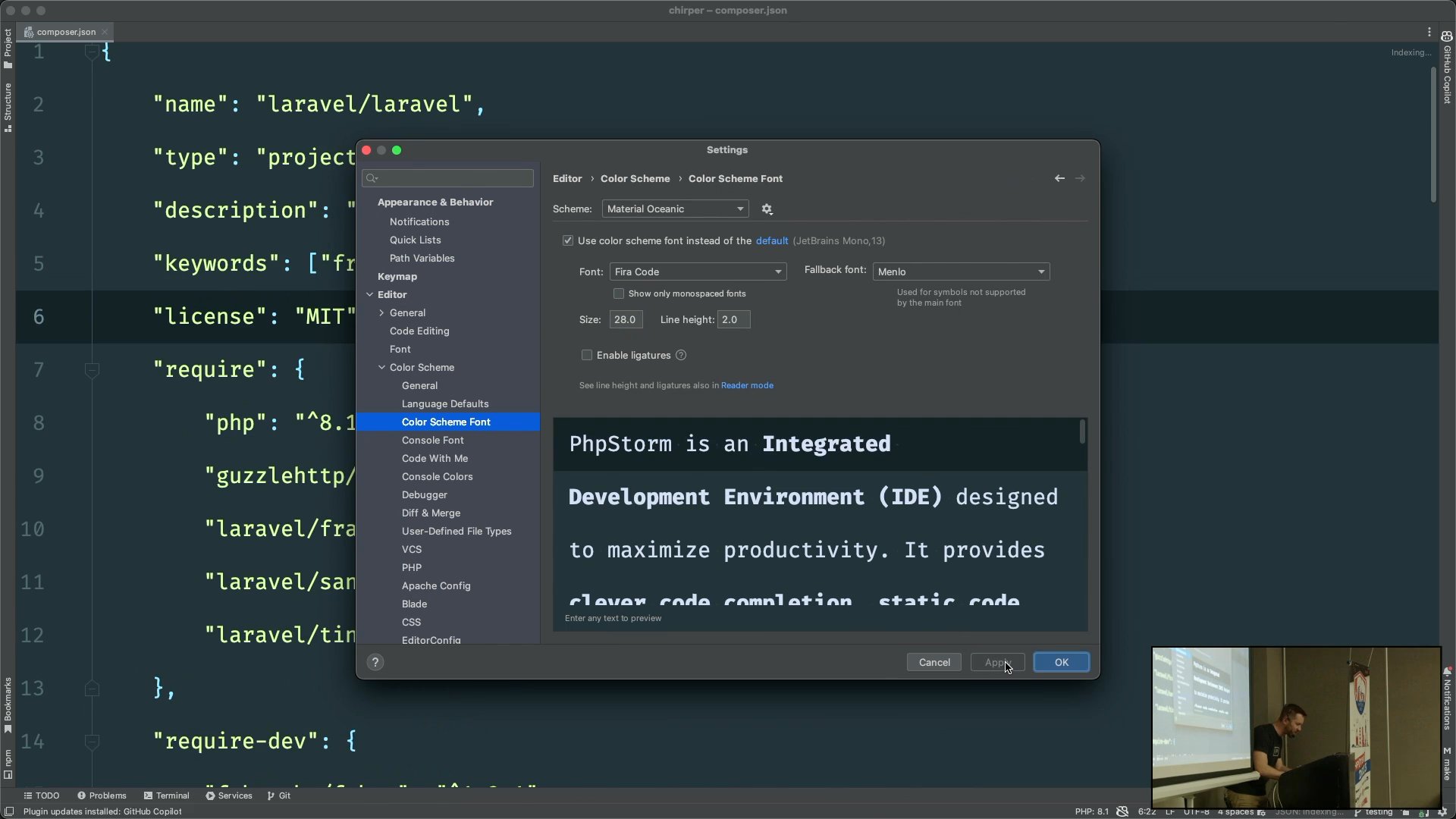
Task: Open the Problems tool window
Action: [x=102, y=795]
